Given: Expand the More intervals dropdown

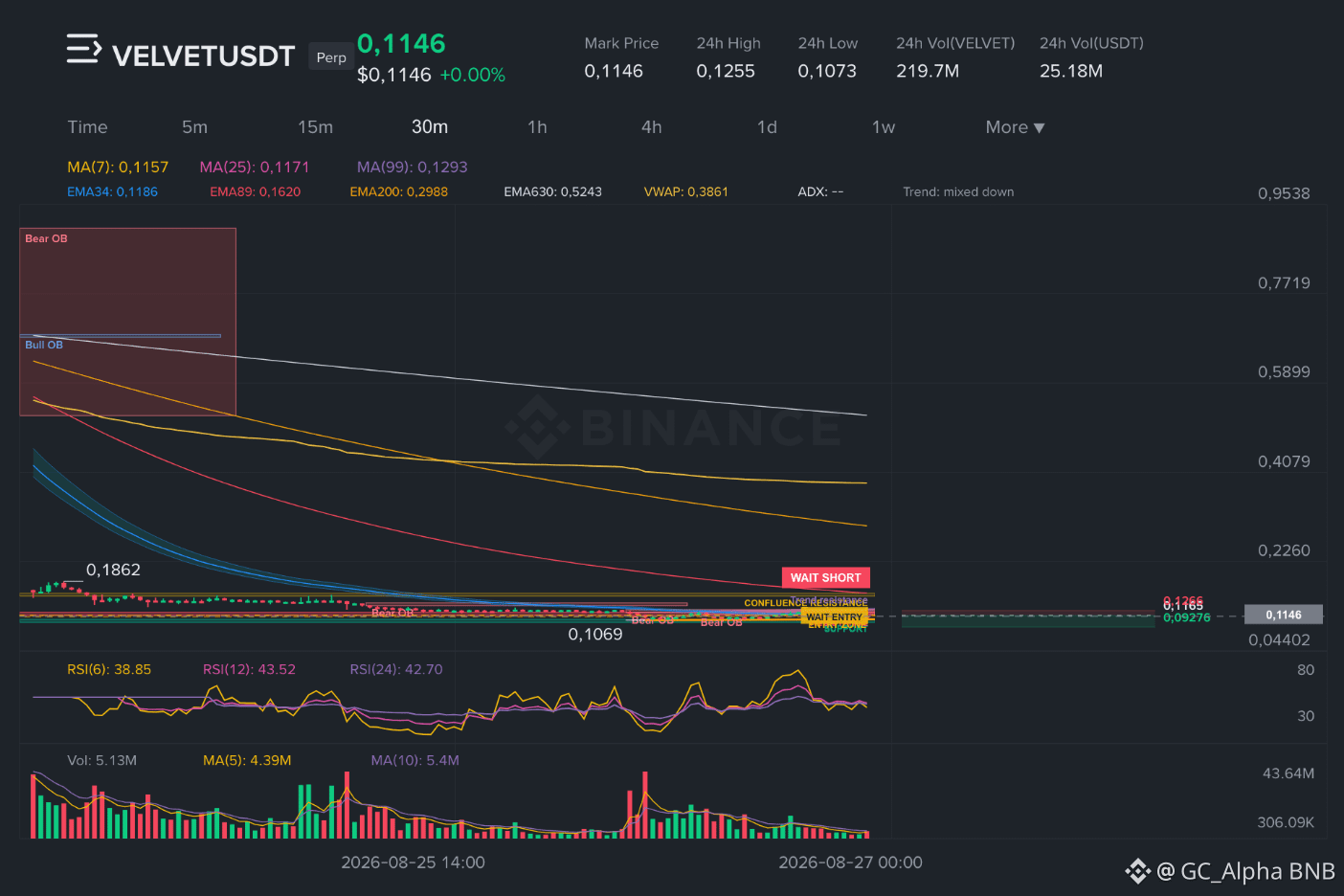Looking at the screenshot, I should [x=1015, y=127].
